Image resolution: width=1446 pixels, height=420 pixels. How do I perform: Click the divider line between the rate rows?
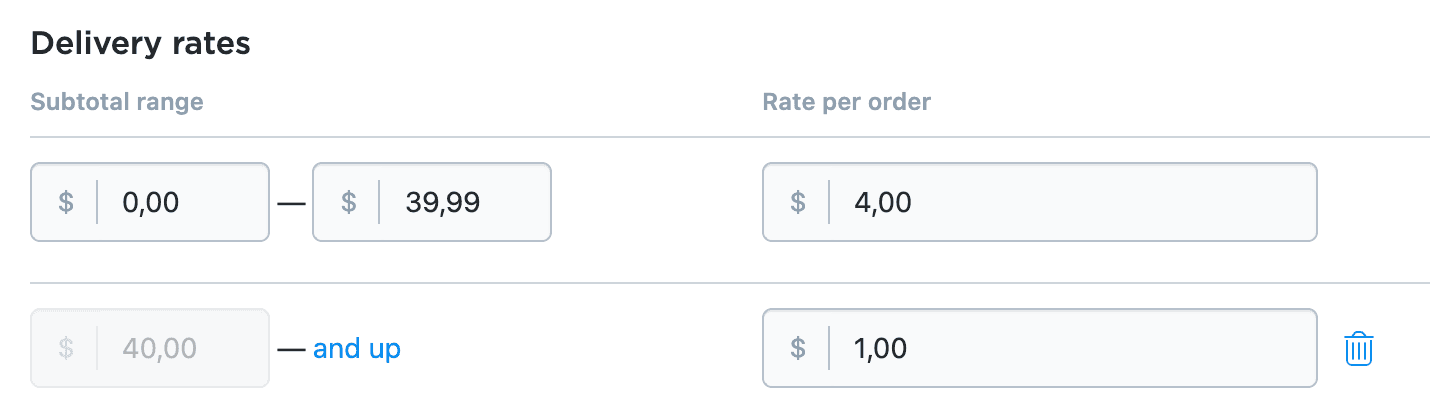[x=730, y=283]
